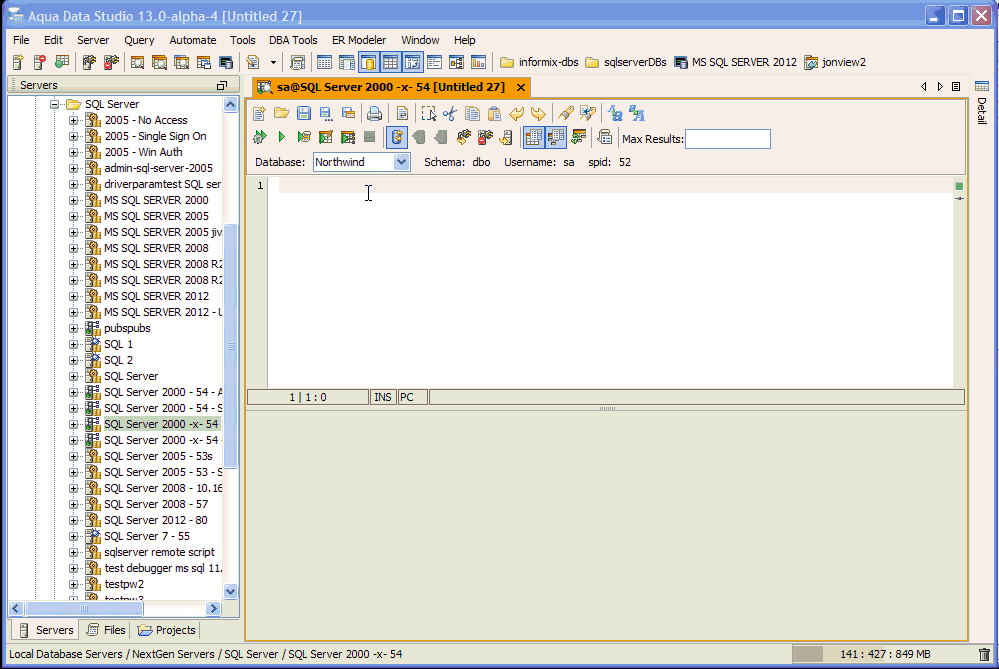Open the Database Northwind dropdown
The height and width of the screenshot is (669, 999).
coord(401,162)
